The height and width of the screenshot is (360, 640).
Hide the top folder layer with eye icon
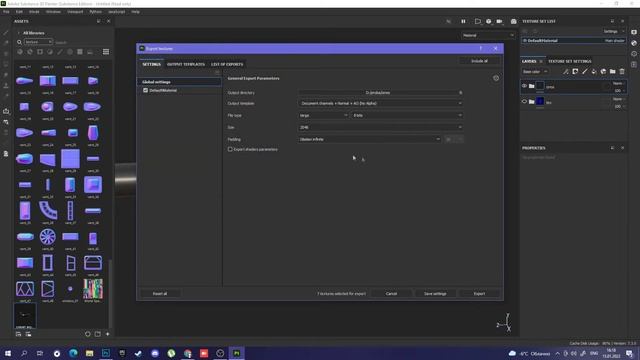click(x=524, y=86)
